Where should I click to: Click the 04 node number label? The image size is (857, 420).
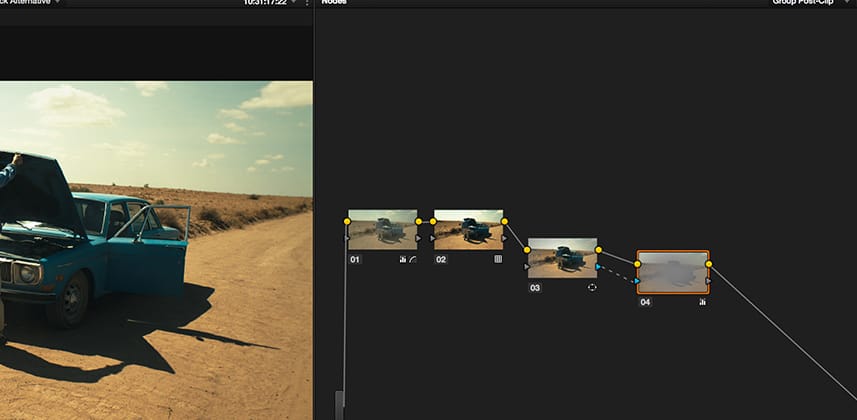click(645, 302)
